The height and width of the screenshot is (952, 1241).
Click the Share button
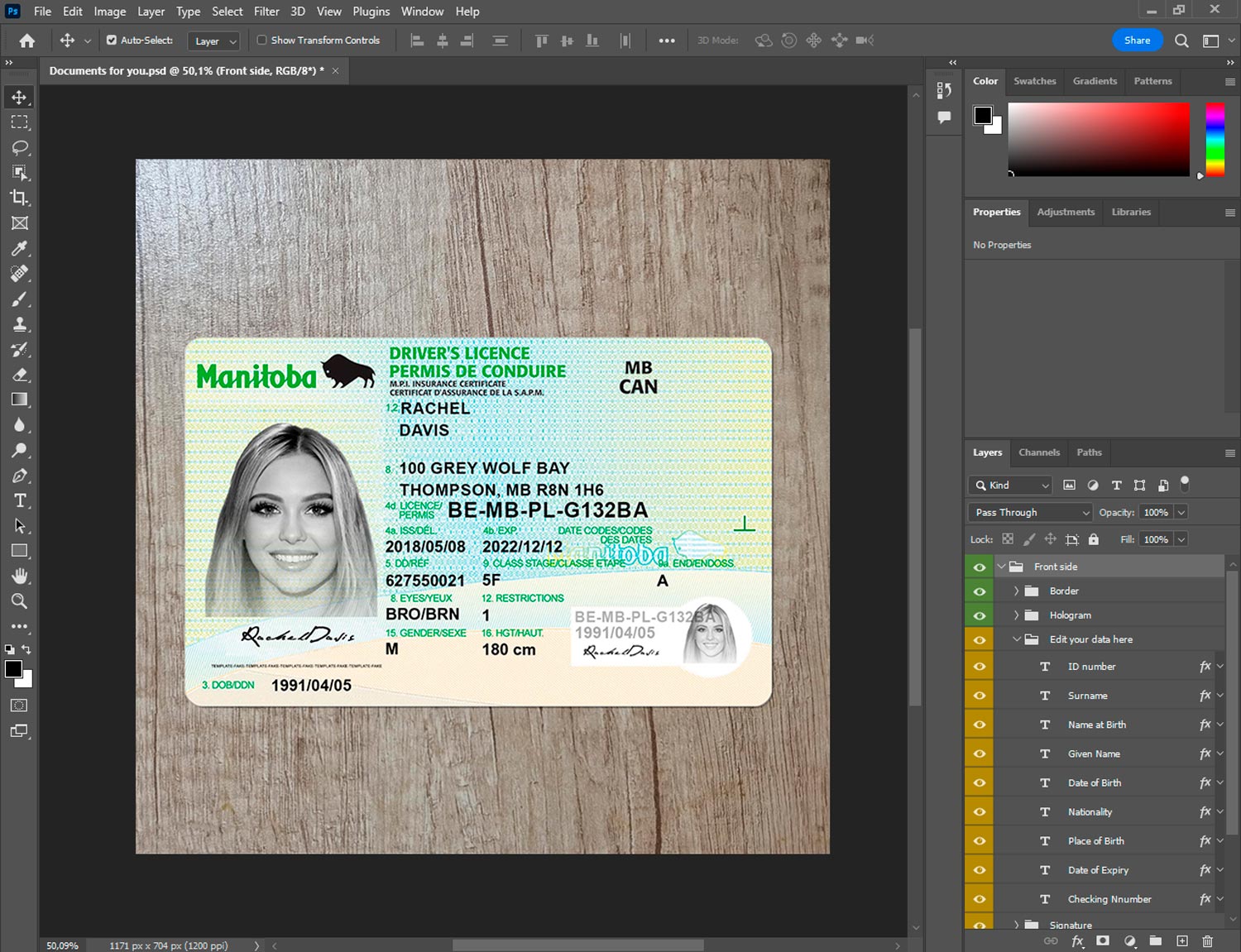(x=1137, y=41)
